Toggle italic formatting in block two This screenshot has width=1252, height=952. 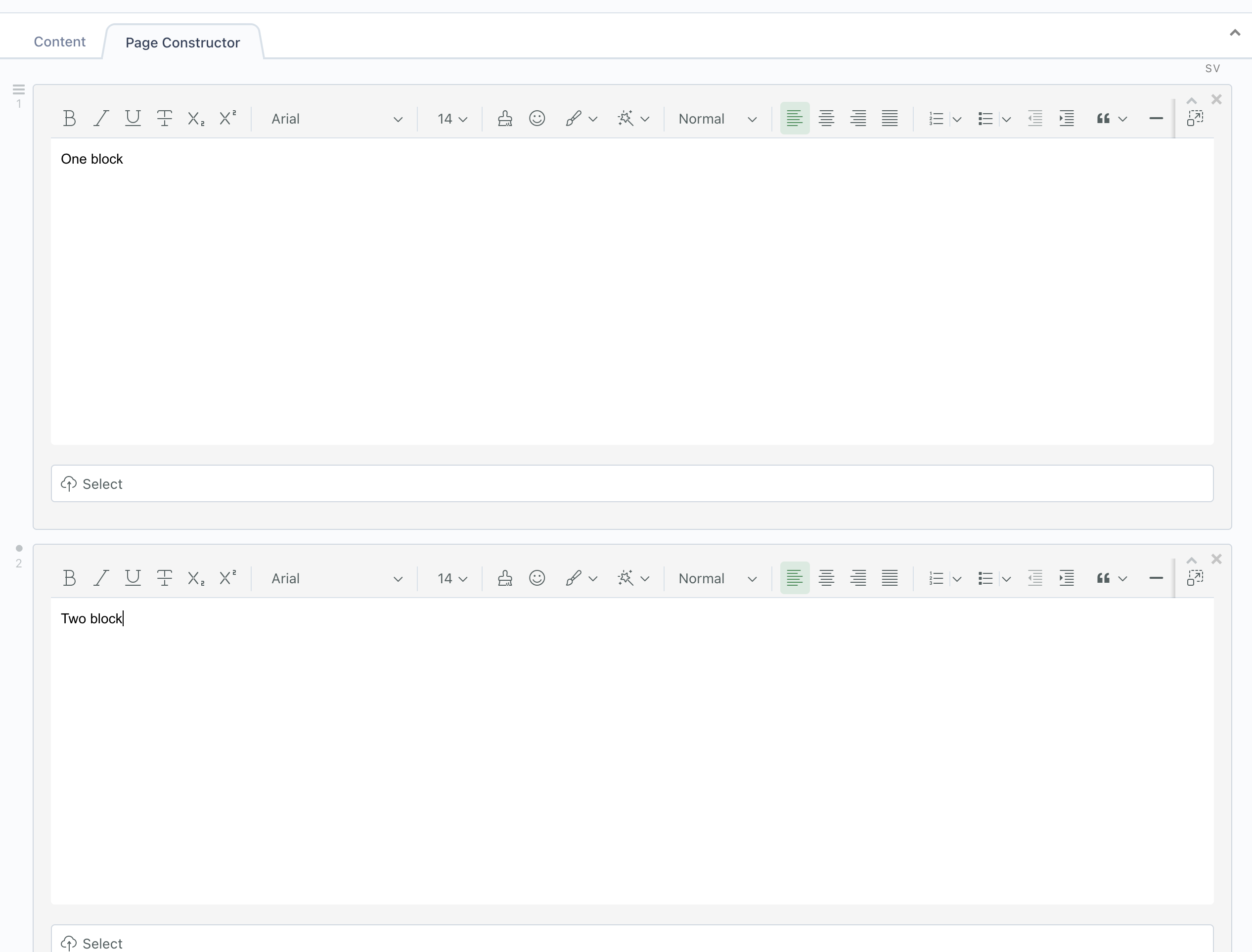tap(101, 578)
